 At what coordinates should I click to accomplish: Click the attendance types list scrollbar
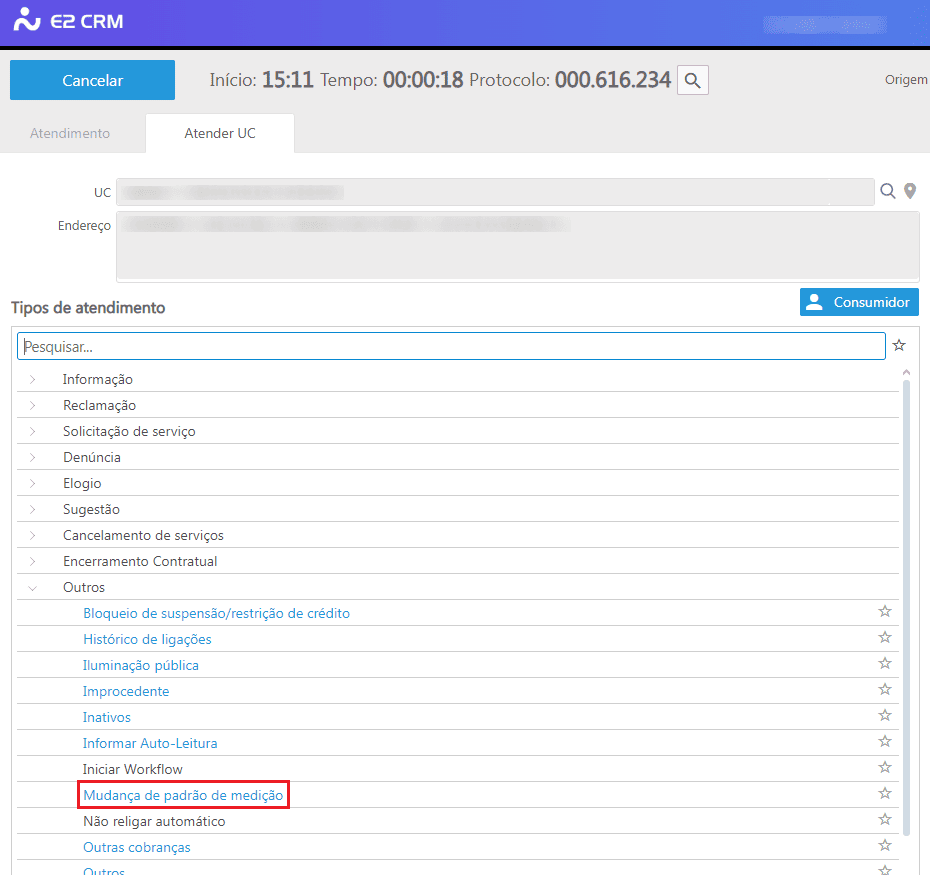click(907, 600)
